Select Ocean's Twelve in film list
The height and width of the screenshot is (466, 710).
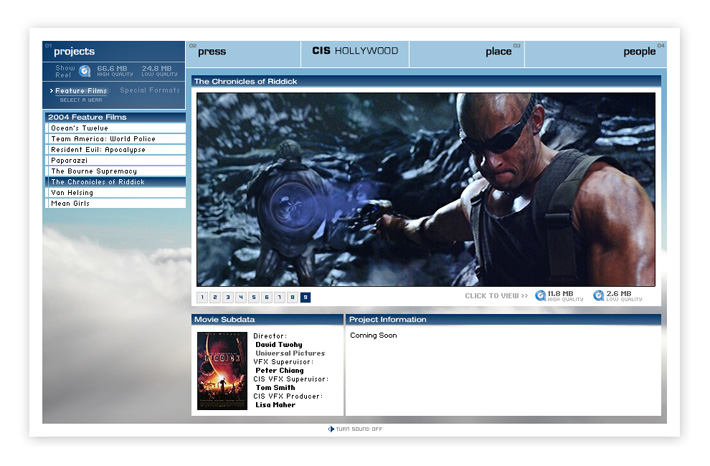pos(115,128)
